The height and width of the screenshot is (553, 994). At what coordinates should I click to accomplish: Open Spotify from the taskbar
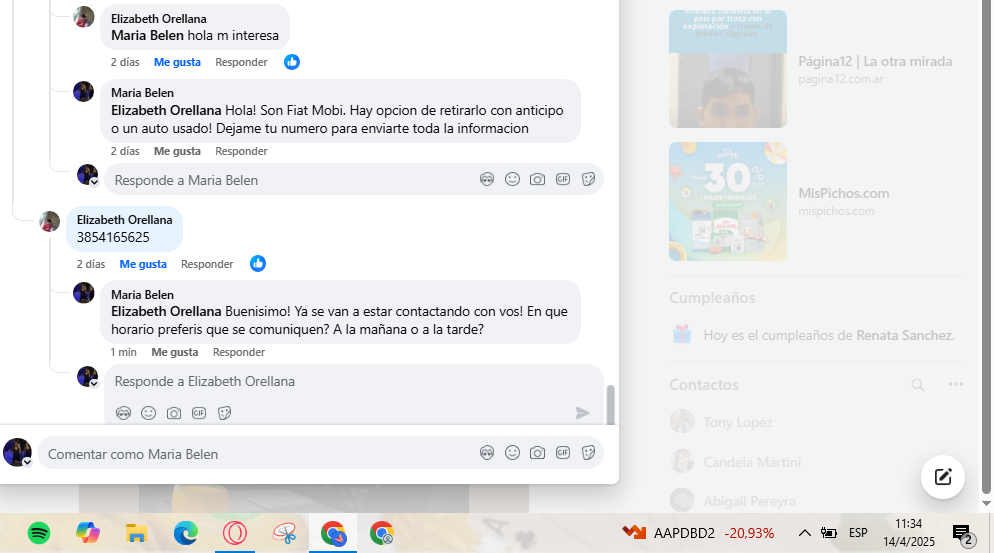39,533
